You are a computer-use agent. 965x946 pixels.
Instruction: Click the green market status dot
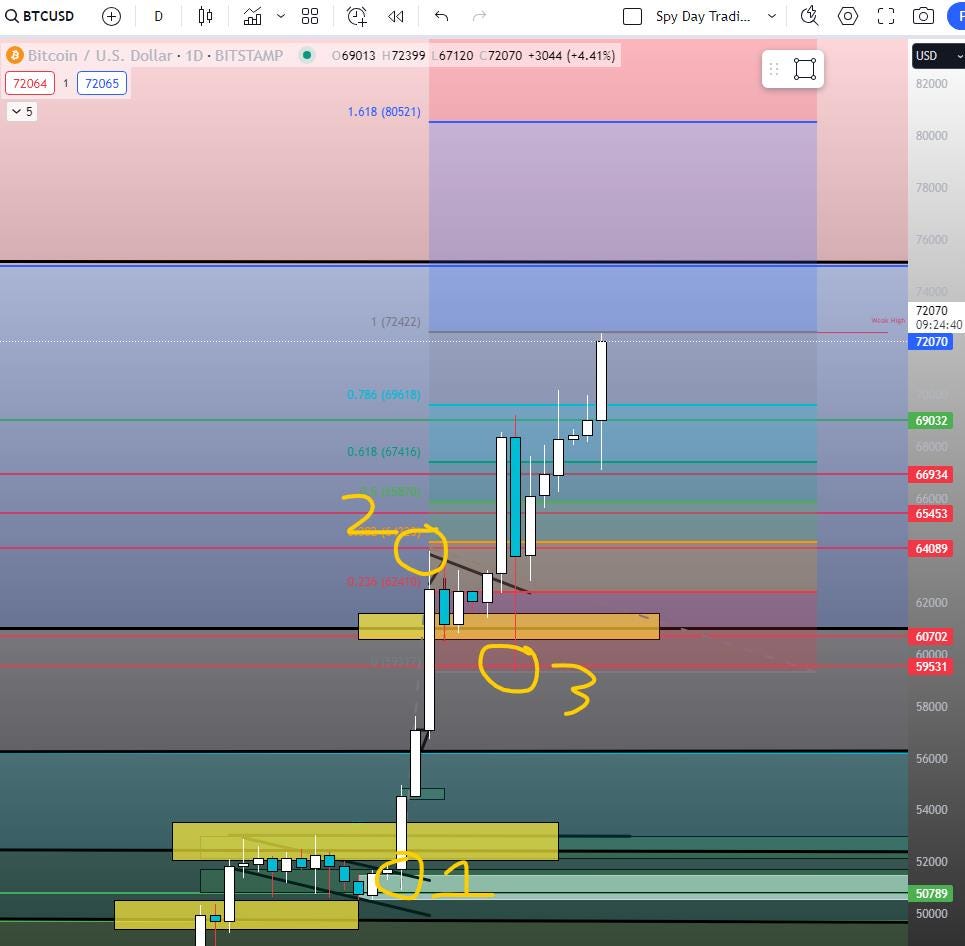(x=306, y=56)
